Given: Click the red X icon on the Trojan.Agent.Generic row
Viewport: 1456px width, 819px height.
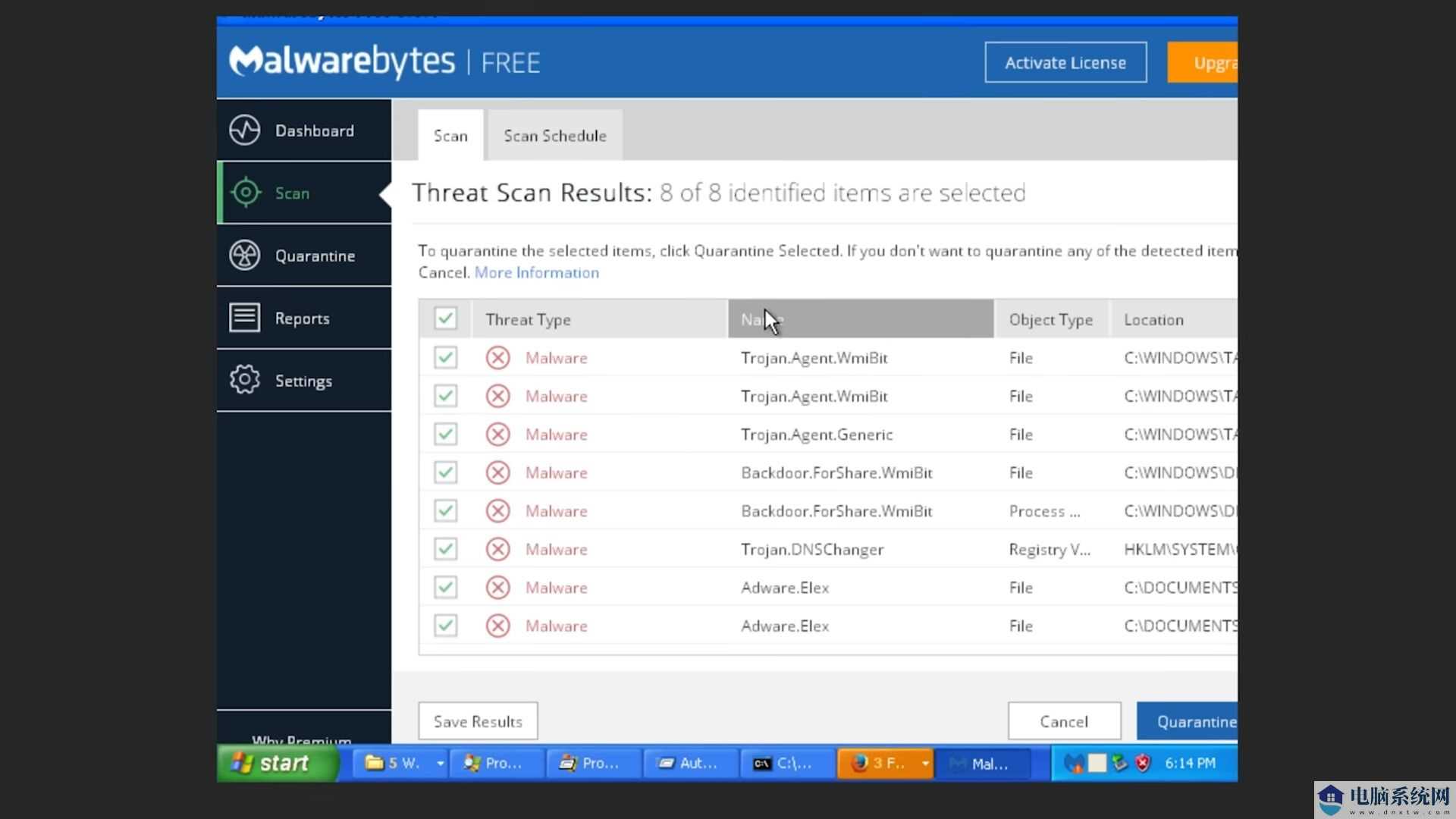Looking at the screenshot, I should [x=498, y=435].
